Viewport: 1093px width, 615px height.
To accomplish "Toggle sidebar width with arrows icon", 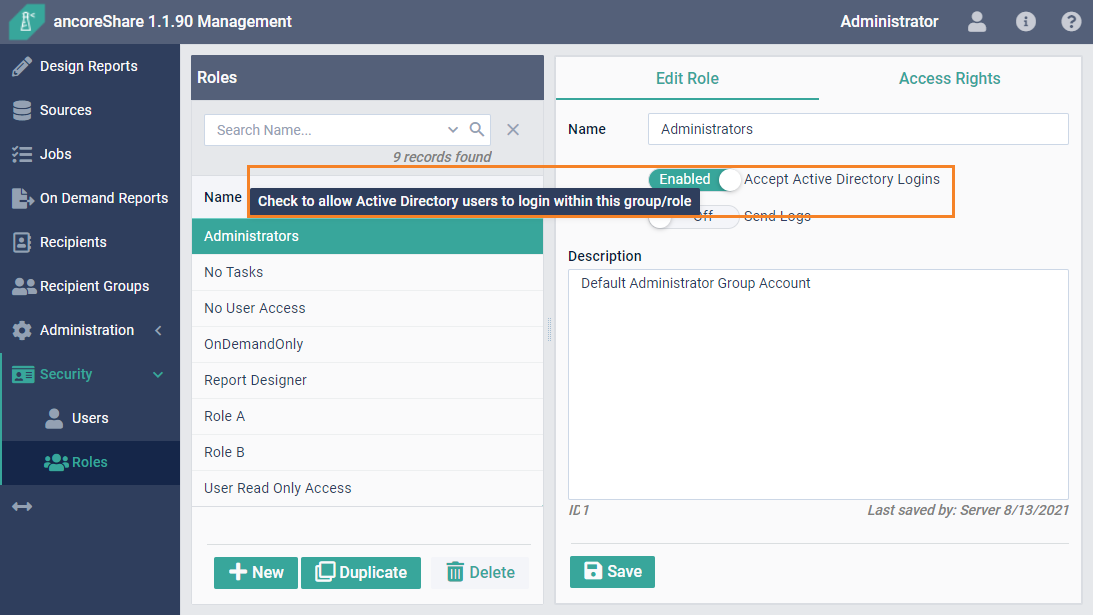I will [22, 506].
